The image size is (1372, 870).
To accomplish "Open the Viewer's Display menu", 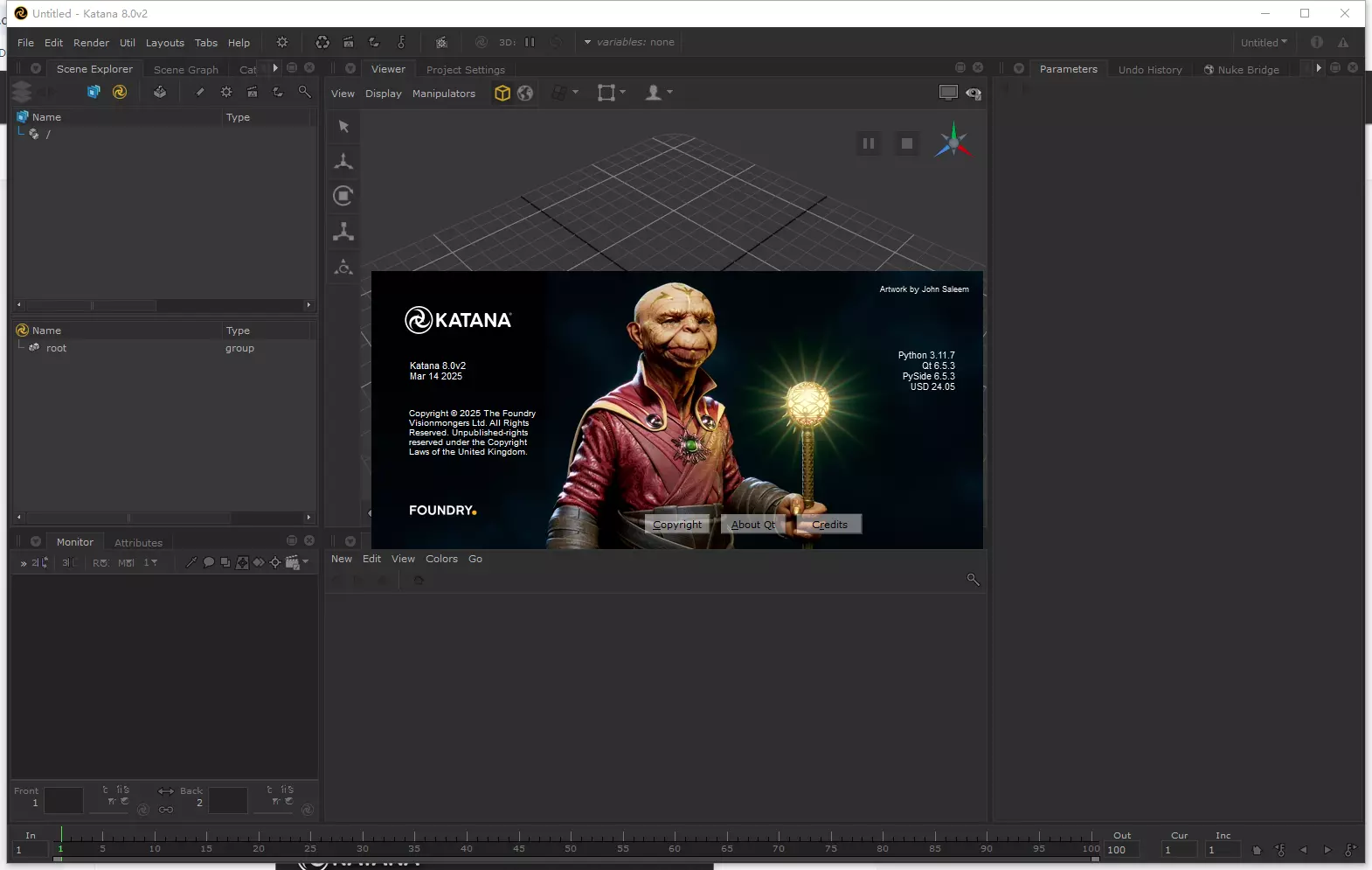I will [383, 94].
